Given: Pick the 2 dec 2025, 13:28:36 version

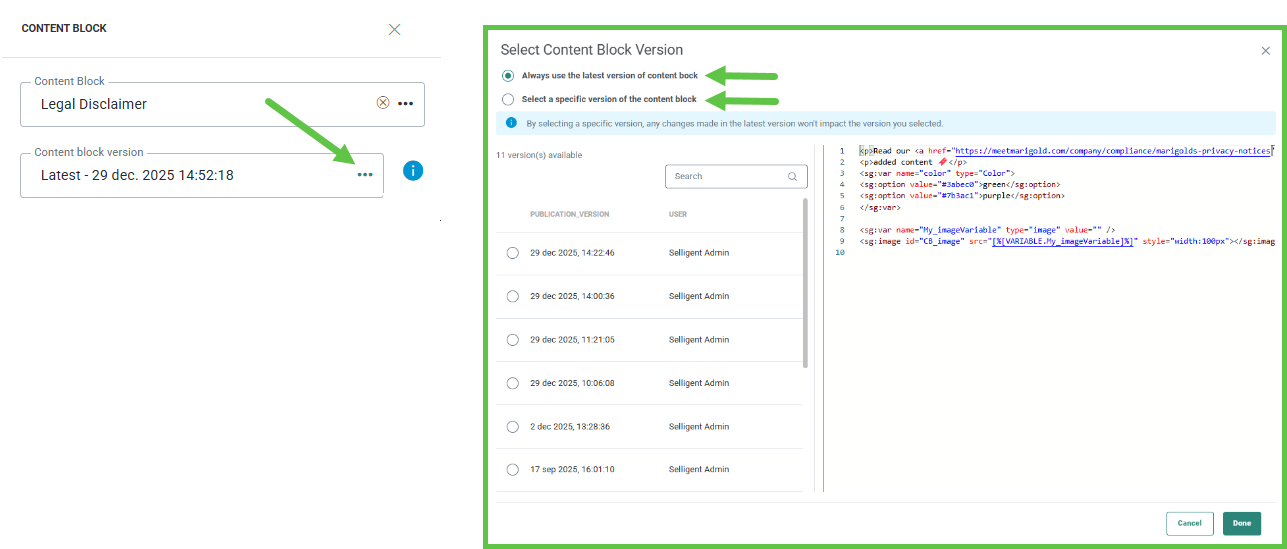Looking at the screenshot, I should [x=513, y=427].
